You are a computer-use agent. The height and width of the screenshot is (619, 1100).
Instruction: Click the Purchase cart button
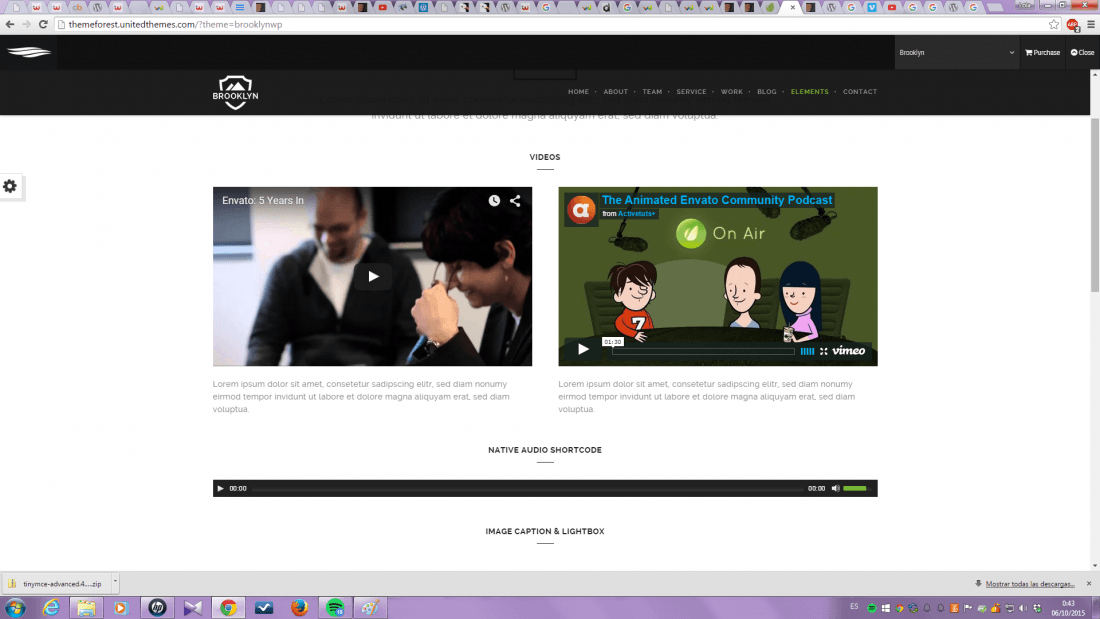[x=1042, y=53]
